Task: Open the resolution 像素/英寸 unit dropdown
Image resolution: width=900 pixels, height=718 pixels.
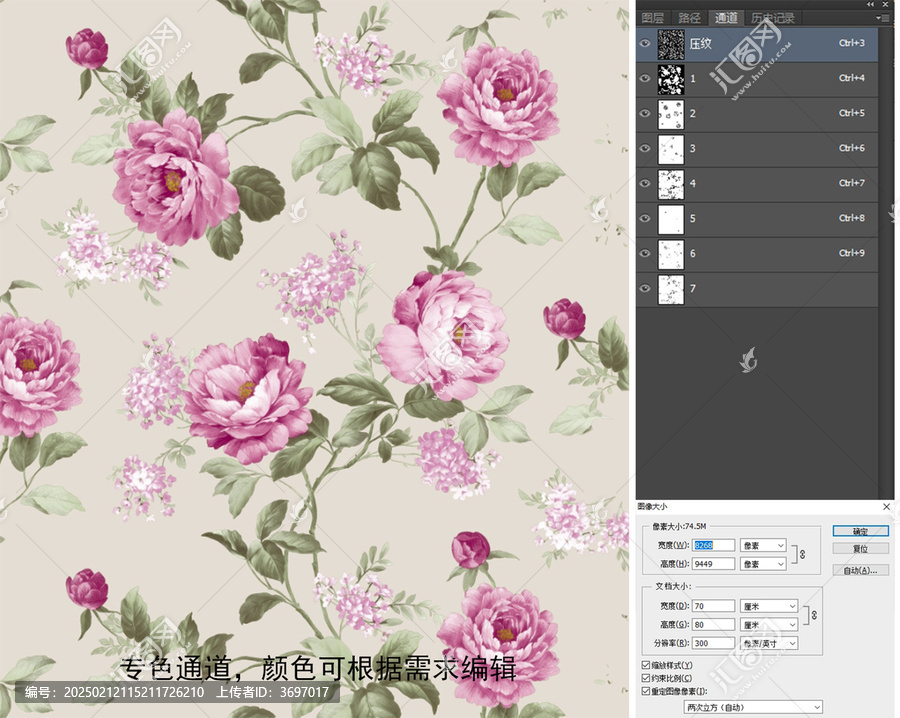Action: pos(769,643)
